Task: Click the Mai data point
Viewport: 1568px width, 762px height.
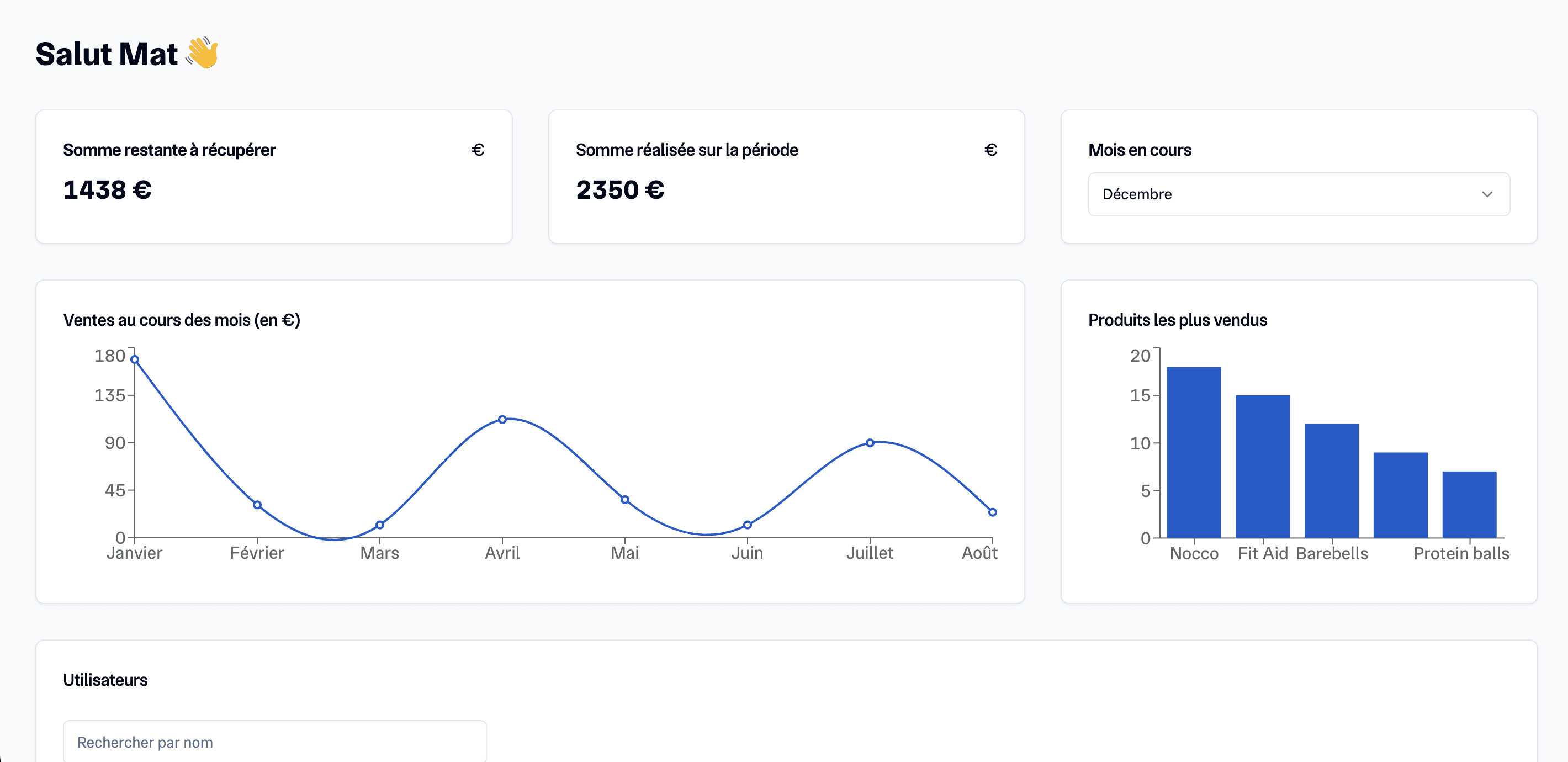Action: point(625,500)
